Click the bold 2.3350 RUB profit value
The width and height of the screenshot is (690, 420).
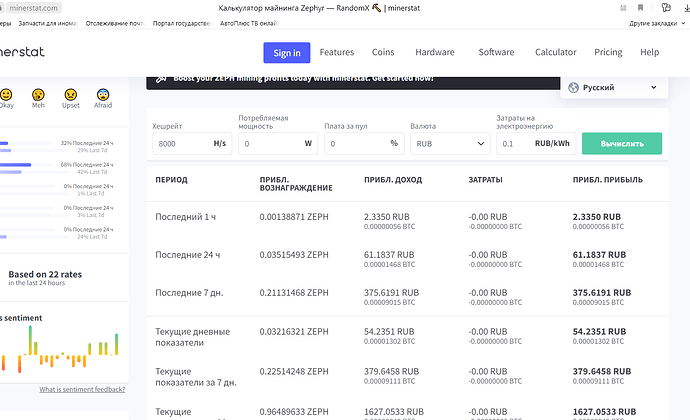[597, 217]
